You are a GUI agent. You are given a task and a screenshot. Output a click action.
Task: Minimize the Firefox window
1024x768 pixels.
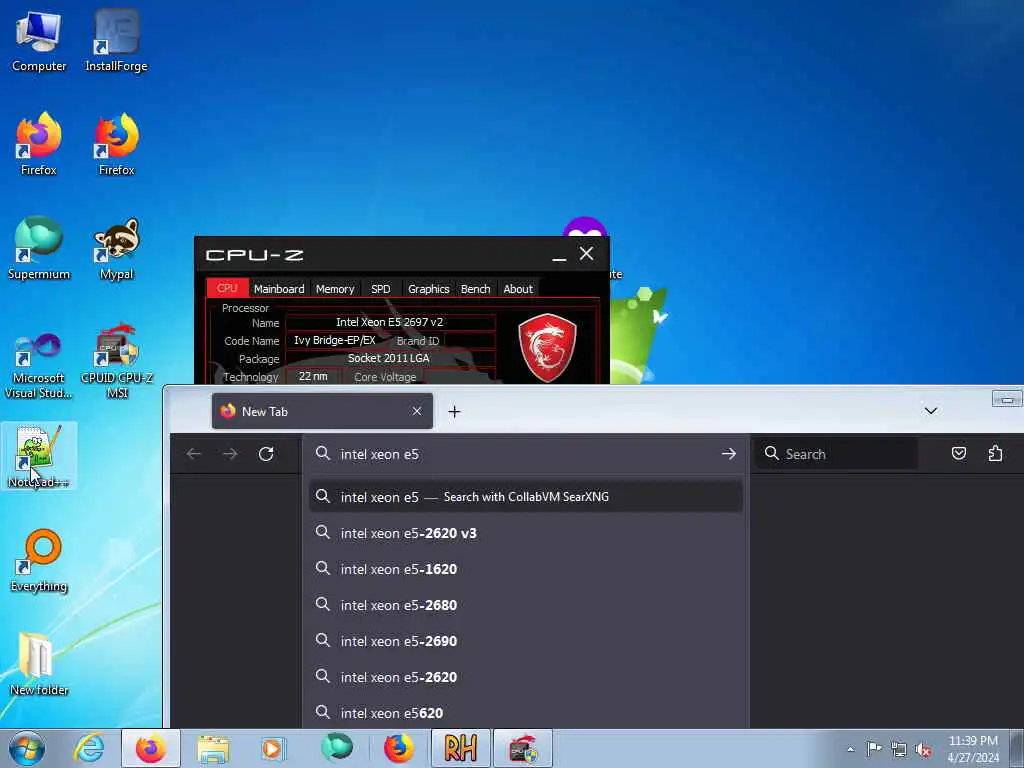(1007, 399)
